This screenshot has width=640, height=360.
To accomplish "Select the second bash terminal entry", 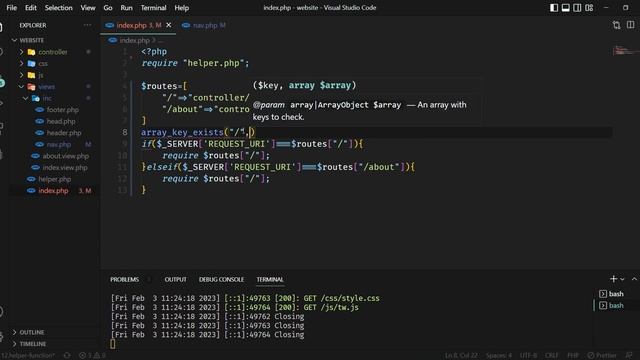I will point(616,305).
